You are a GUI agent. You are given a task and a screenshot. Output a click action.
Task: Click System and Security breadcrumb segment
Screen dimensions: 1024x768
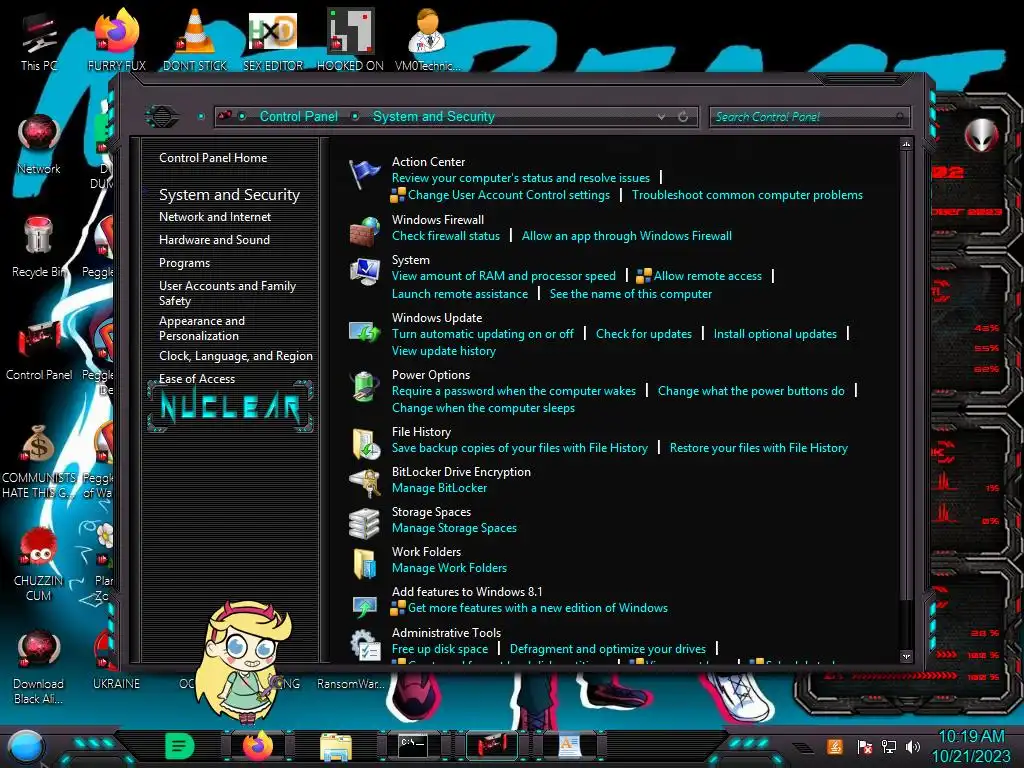(x=434, y=116)
